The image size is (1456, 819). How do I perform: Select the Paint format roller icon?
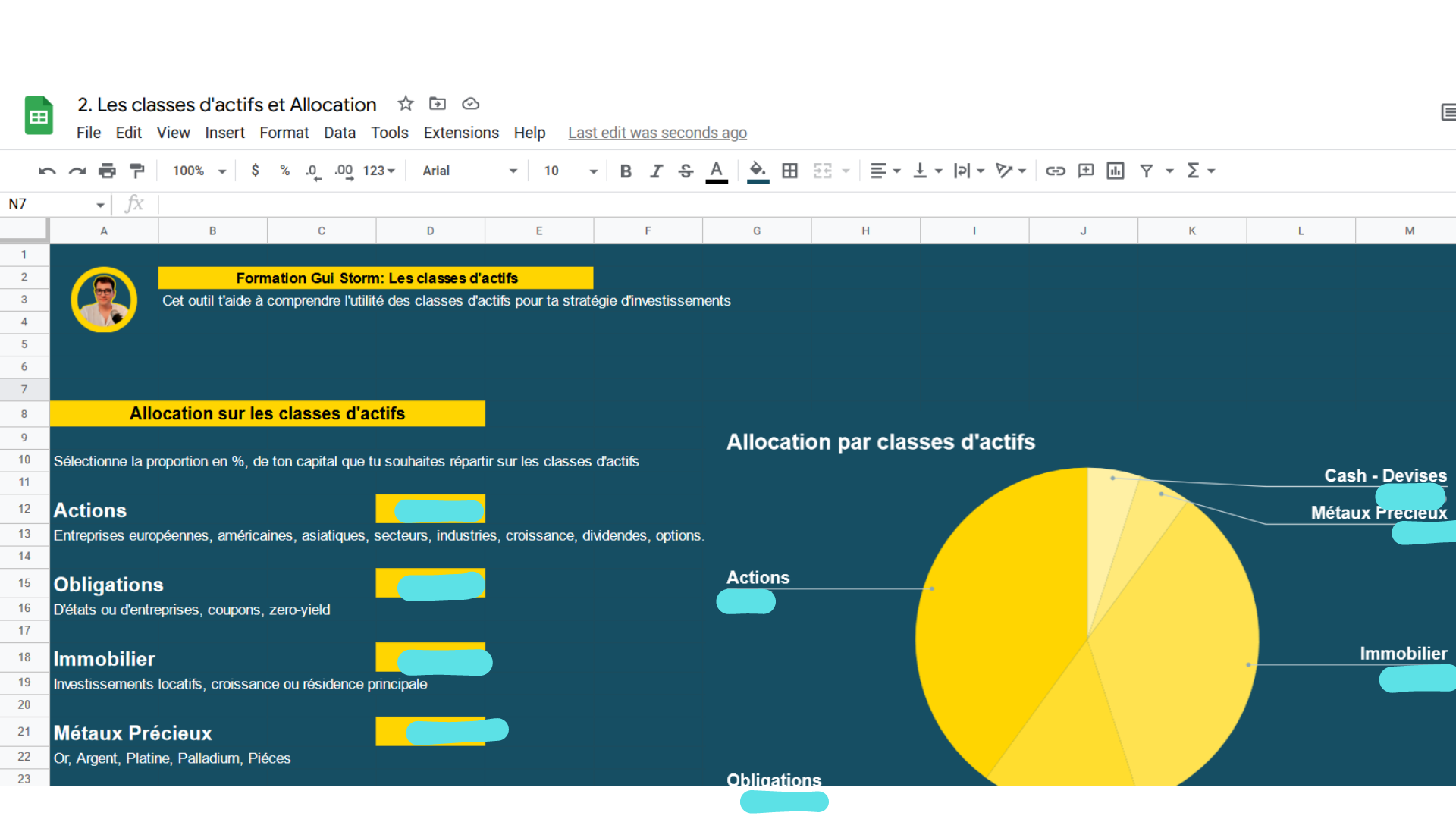click(x=137, y=171)
